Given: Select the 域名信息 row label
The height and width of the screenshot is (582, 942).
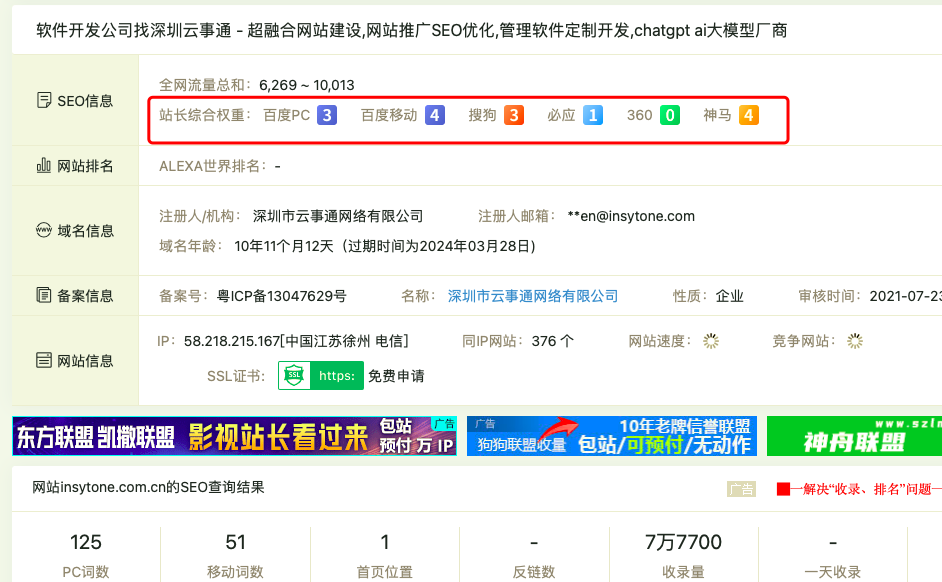Looking at the screenshot, I should [x=85, y=231].
